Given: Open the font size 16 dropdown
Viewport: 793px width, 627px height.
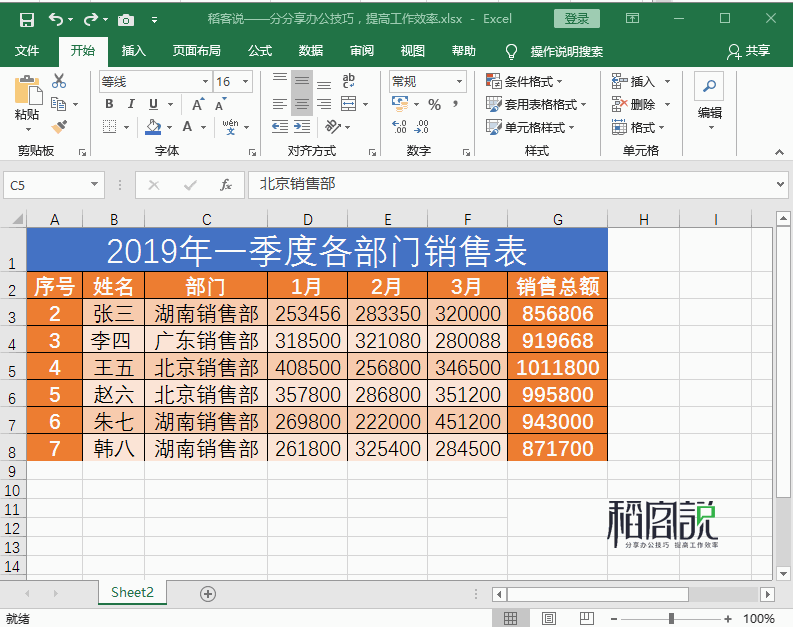Looking at the screenshot, I should click(245, 81).
